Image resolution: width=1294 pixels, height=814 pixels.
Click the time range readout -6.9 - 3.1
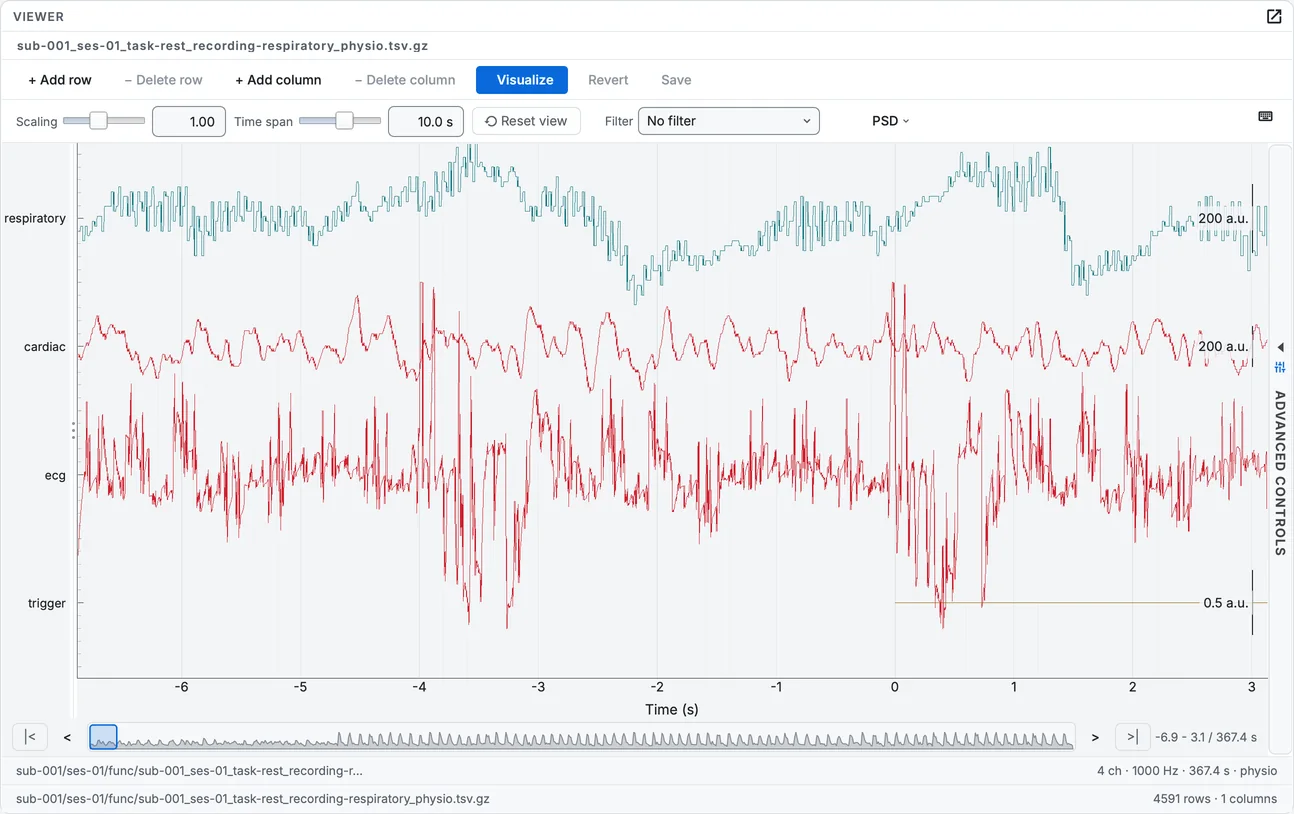[x=1206, y=737]
